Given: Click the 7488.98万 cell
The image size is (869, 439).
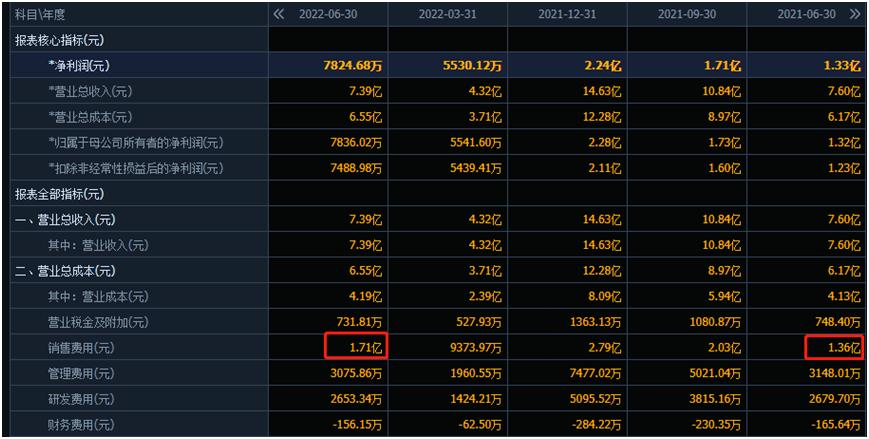Looking at the screenshot, I should (x=355, y=169).
